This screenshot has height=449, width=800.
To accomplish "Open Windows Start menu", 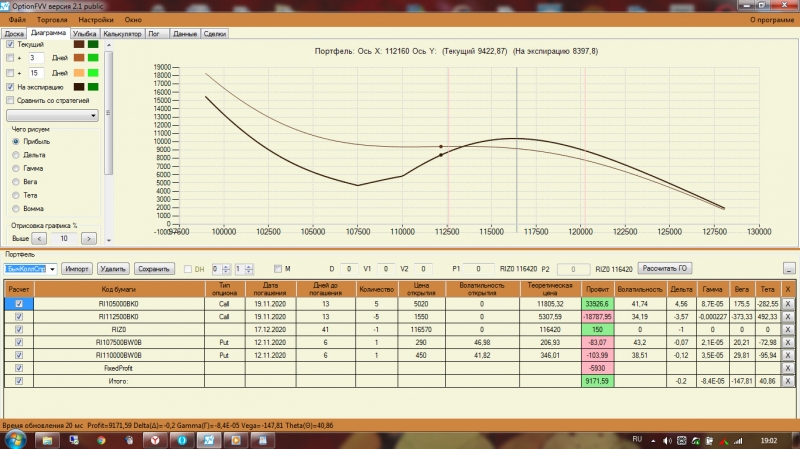I will click(14, 439).
